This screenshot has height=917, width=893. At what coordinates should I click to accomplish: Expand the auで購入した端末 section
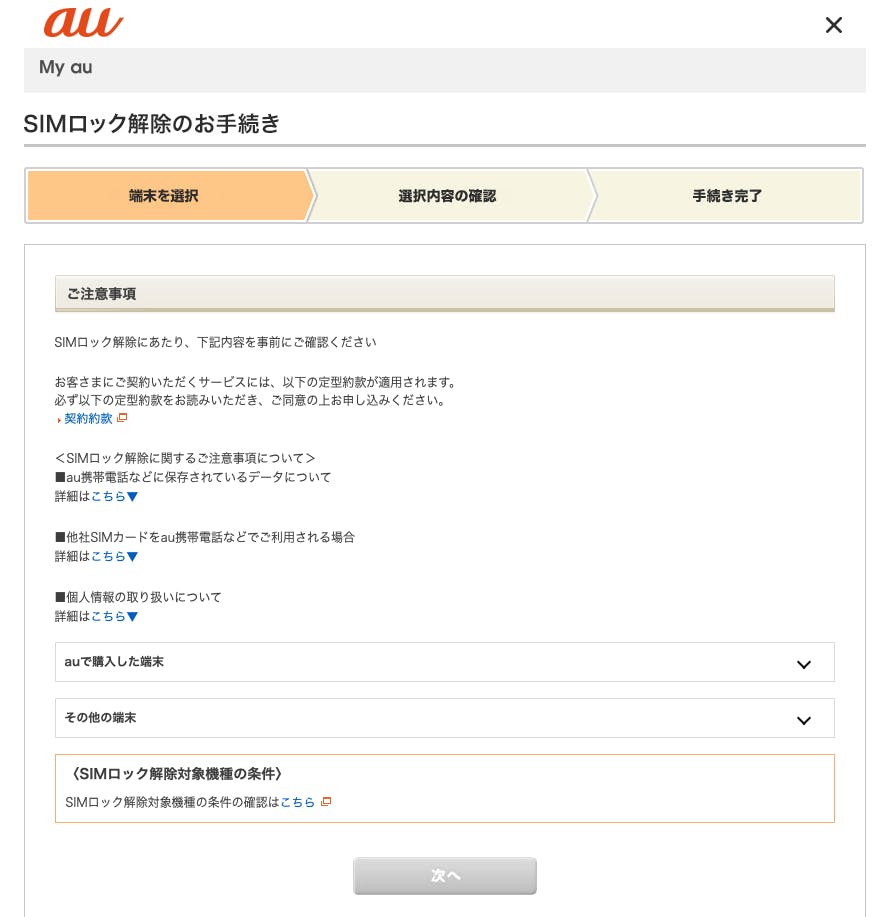coord(444,662)
